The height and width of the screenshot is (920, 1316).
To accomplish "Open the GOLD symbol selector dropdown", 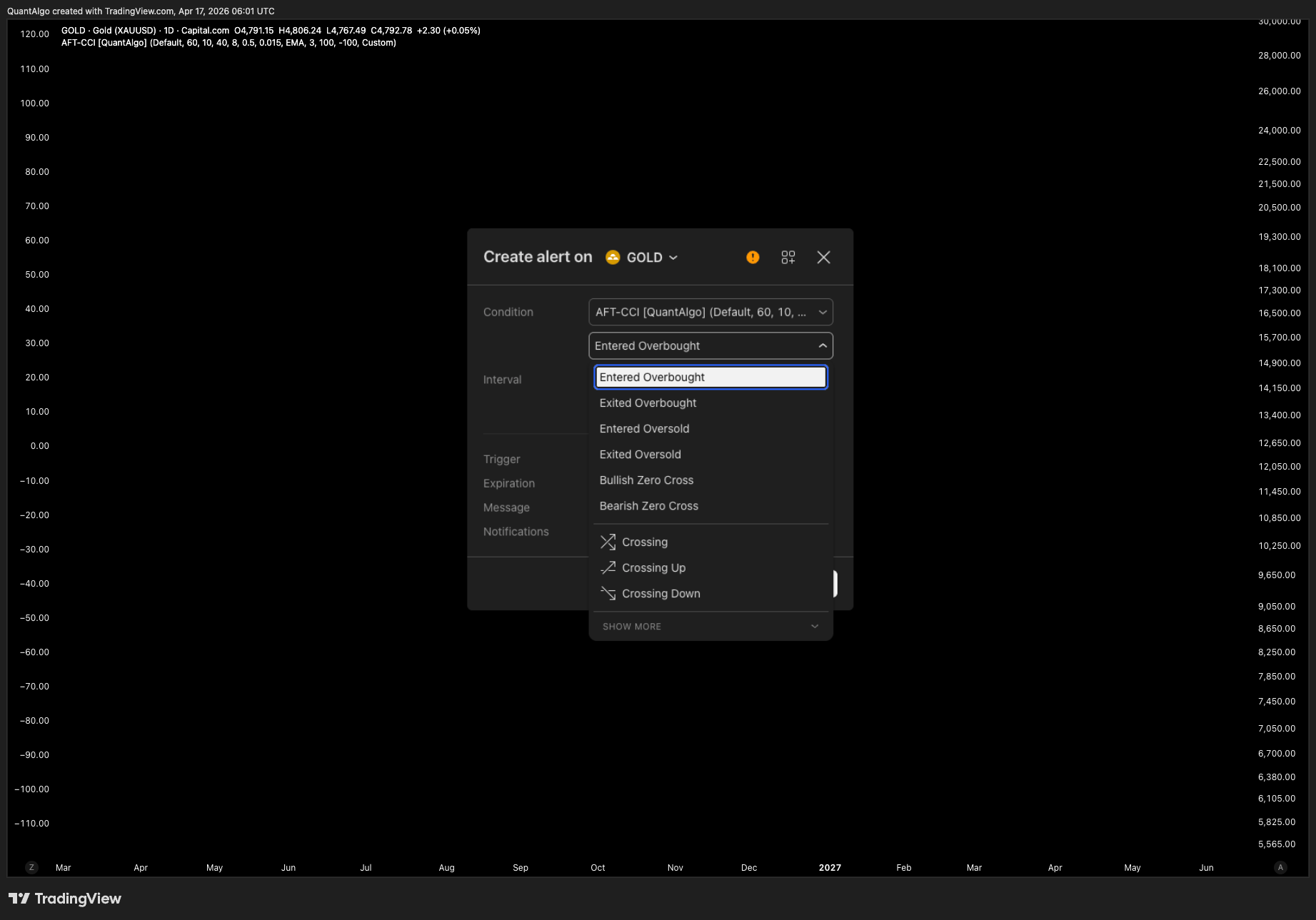I will (x=642, y=257).
